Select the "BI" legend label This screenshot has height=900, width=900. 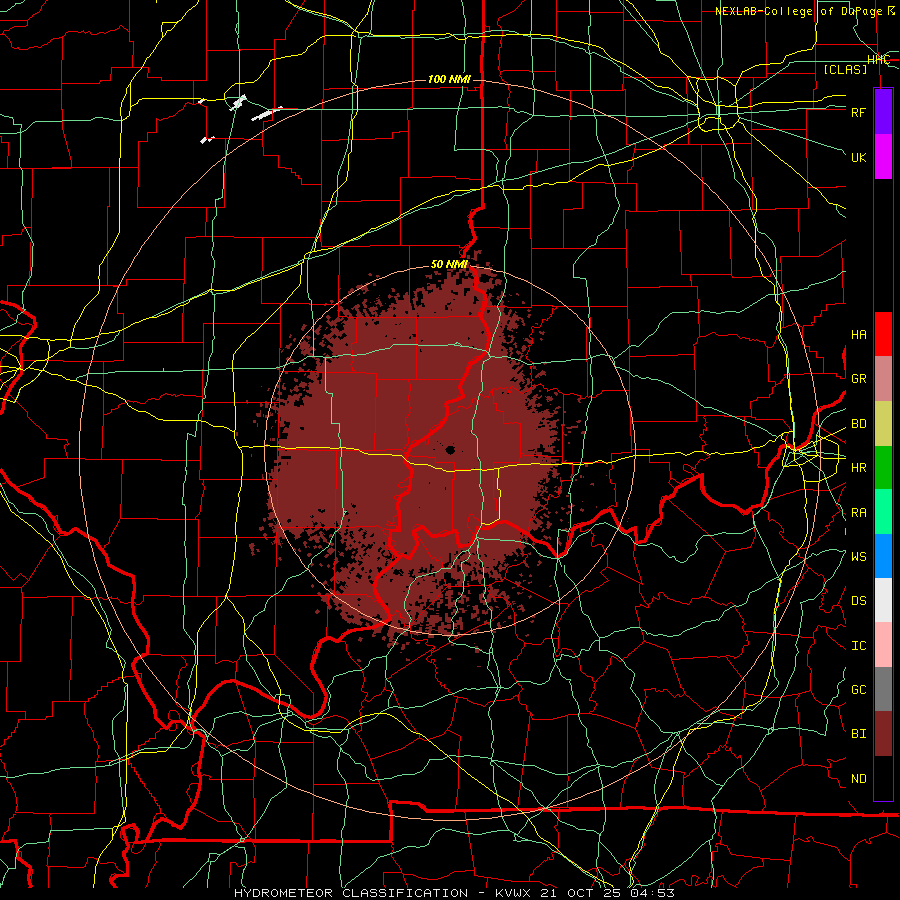pyautogui.click(x=858, y=734)
